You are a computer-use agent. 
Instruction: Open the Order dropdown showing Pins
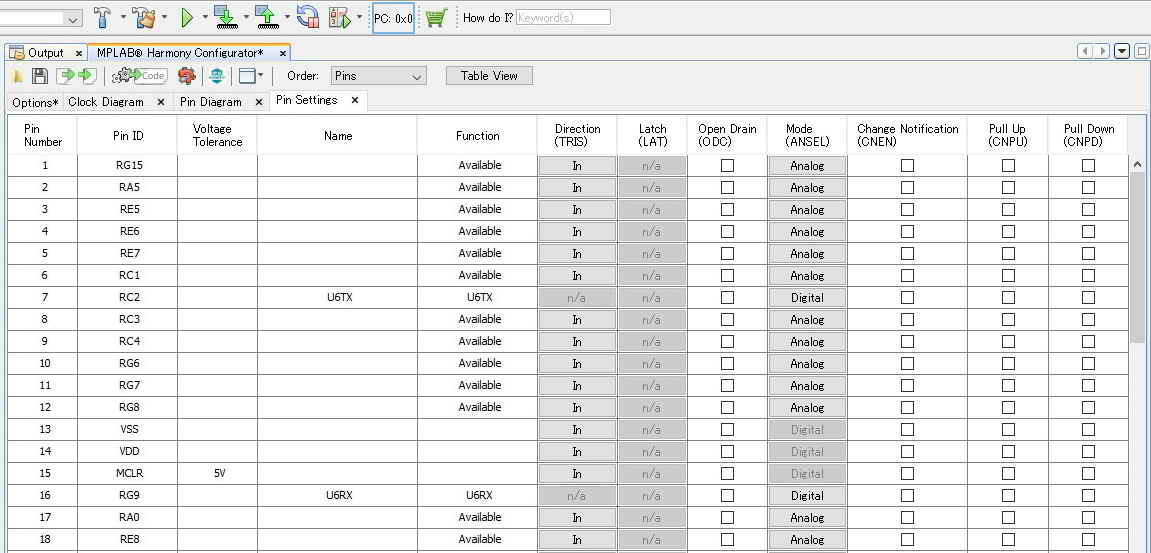click(x=379, y=76)
